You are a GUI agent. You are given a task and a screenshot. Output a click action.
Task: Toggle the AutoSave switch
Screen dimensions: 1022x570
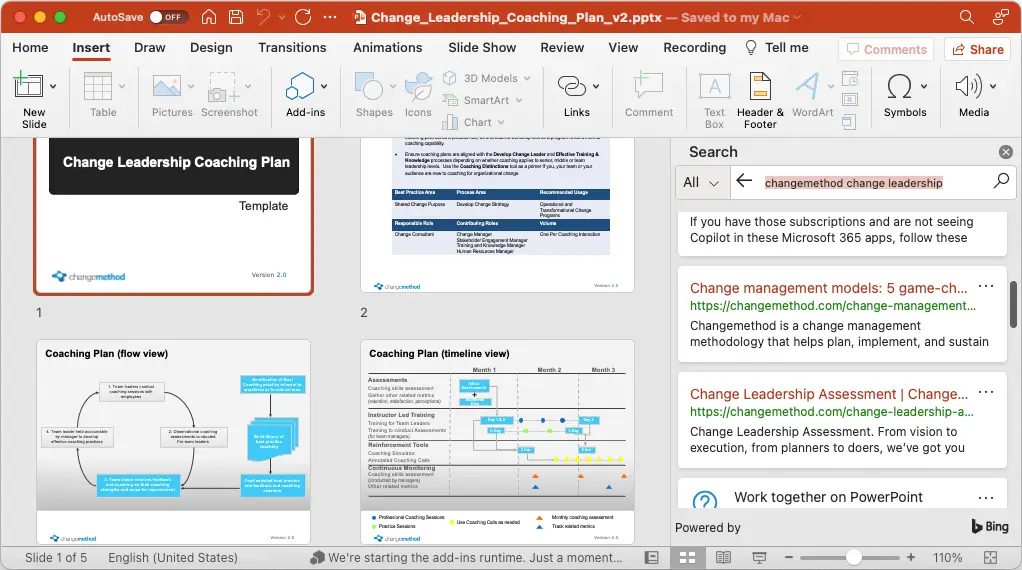click(x=168, y=18)
